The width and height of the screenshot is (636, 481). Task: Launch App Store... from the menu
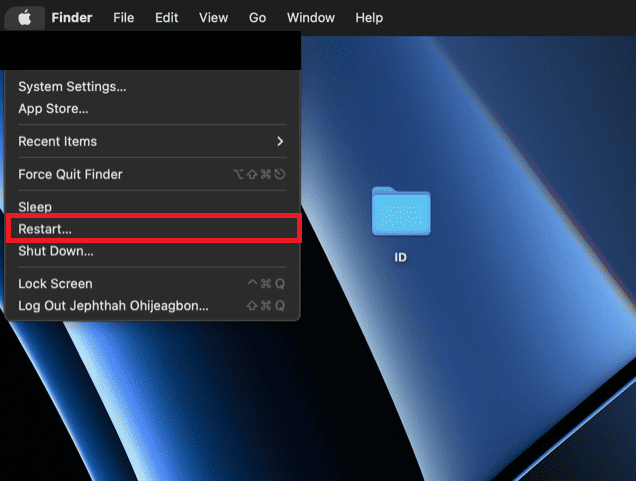click(53, 108)
